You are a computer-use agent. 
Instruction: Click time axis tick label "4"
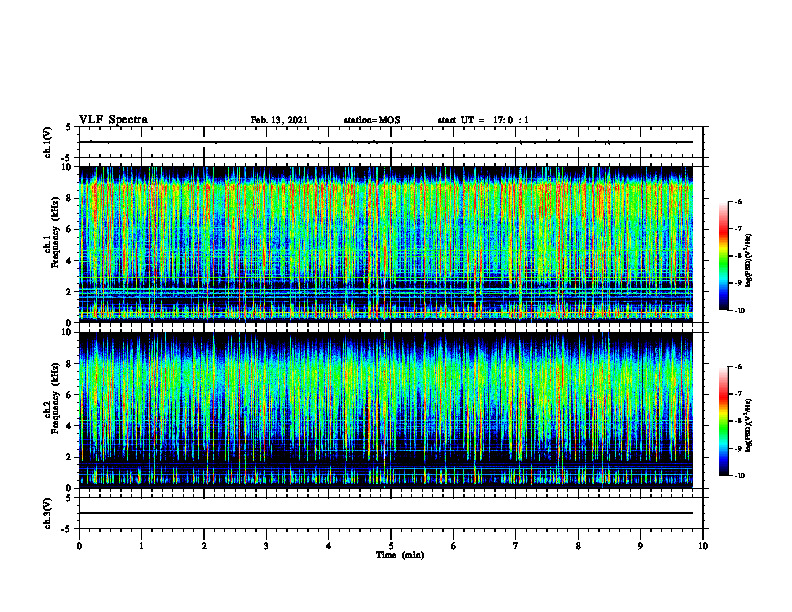(329, 546)
